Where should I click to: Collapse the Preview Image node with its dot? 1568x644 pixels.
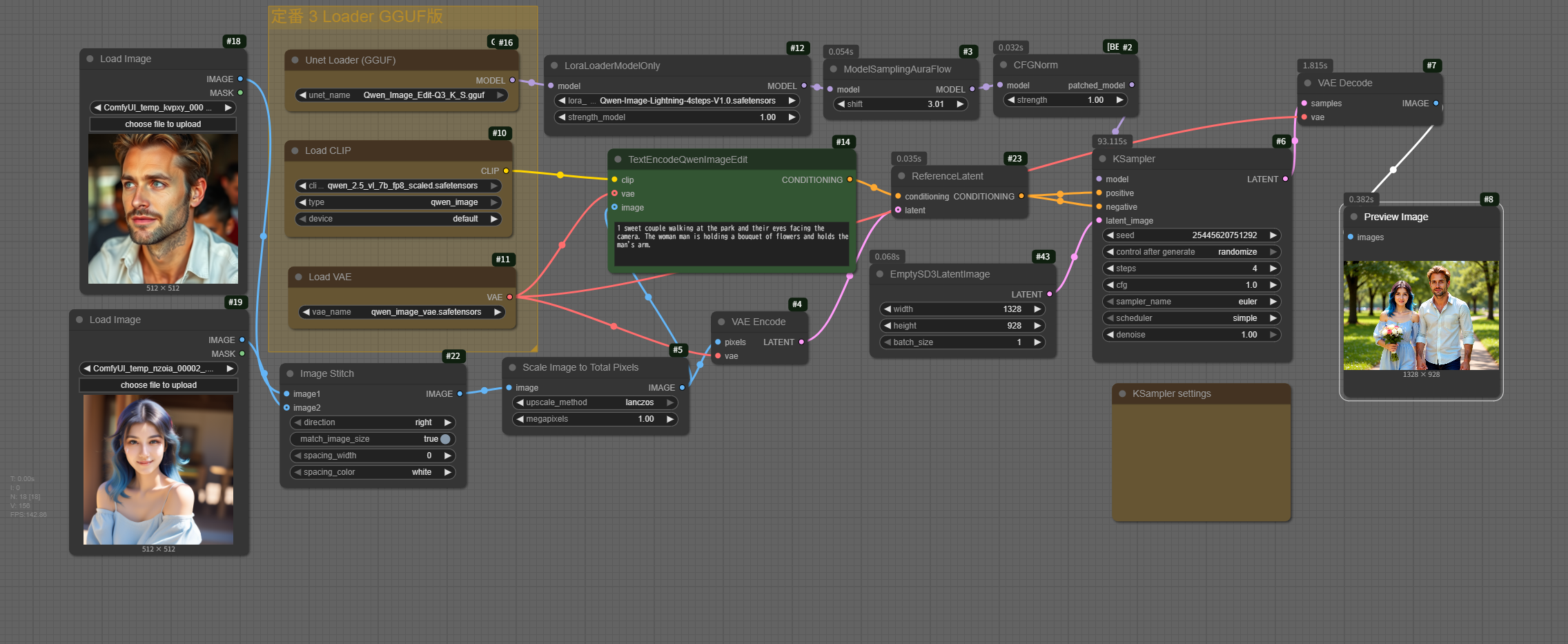pos(1353,217)
